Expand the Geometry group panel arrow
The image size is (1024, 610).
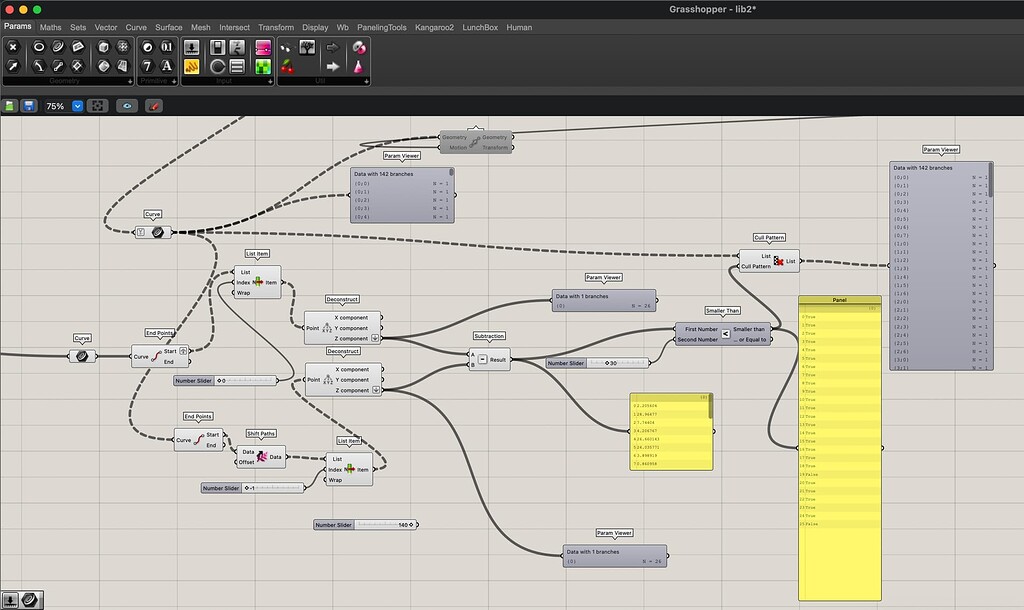(130, 81)
